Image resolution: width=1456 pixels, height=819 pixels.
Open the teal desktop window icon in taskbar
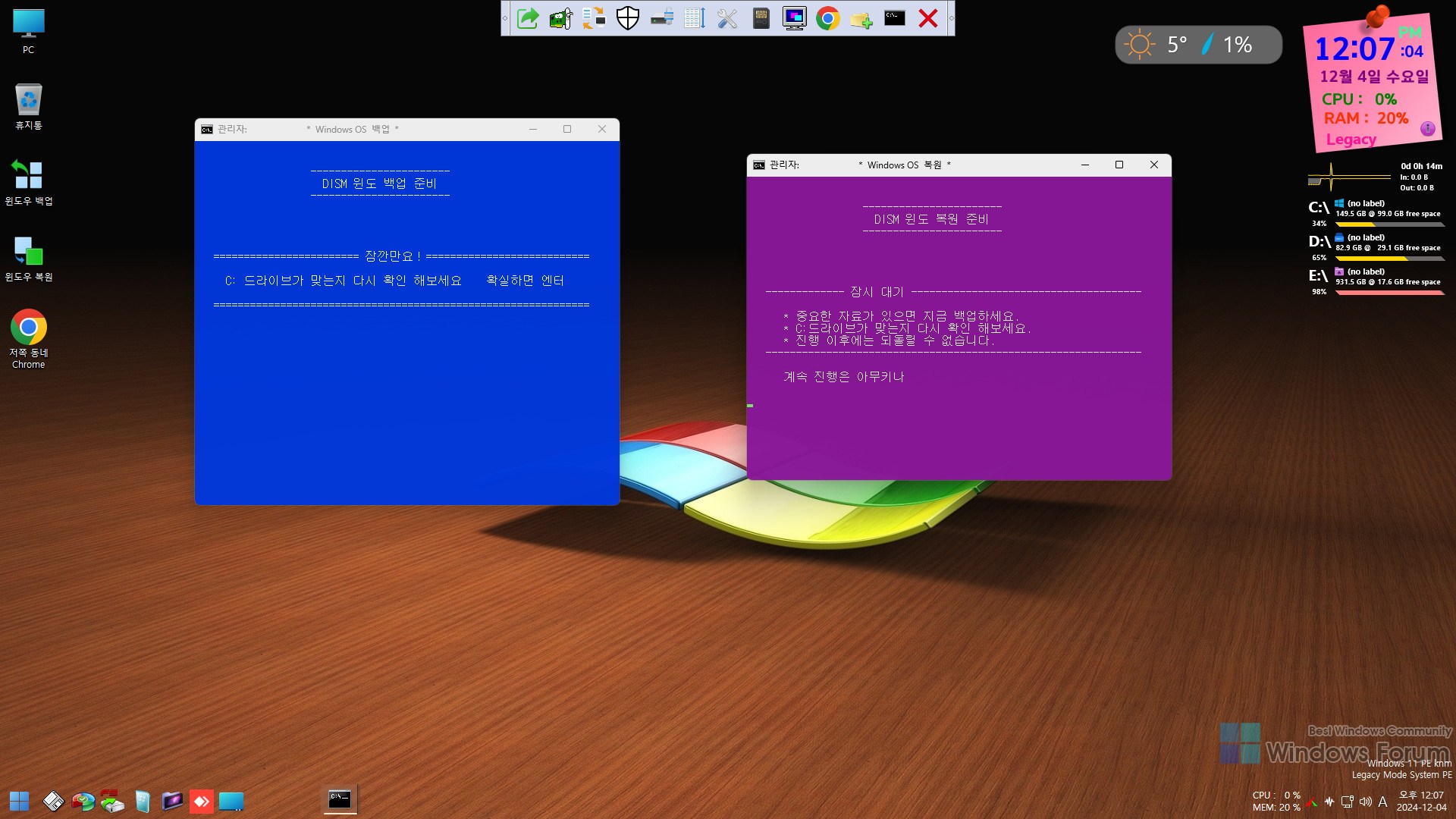point(231,801)
